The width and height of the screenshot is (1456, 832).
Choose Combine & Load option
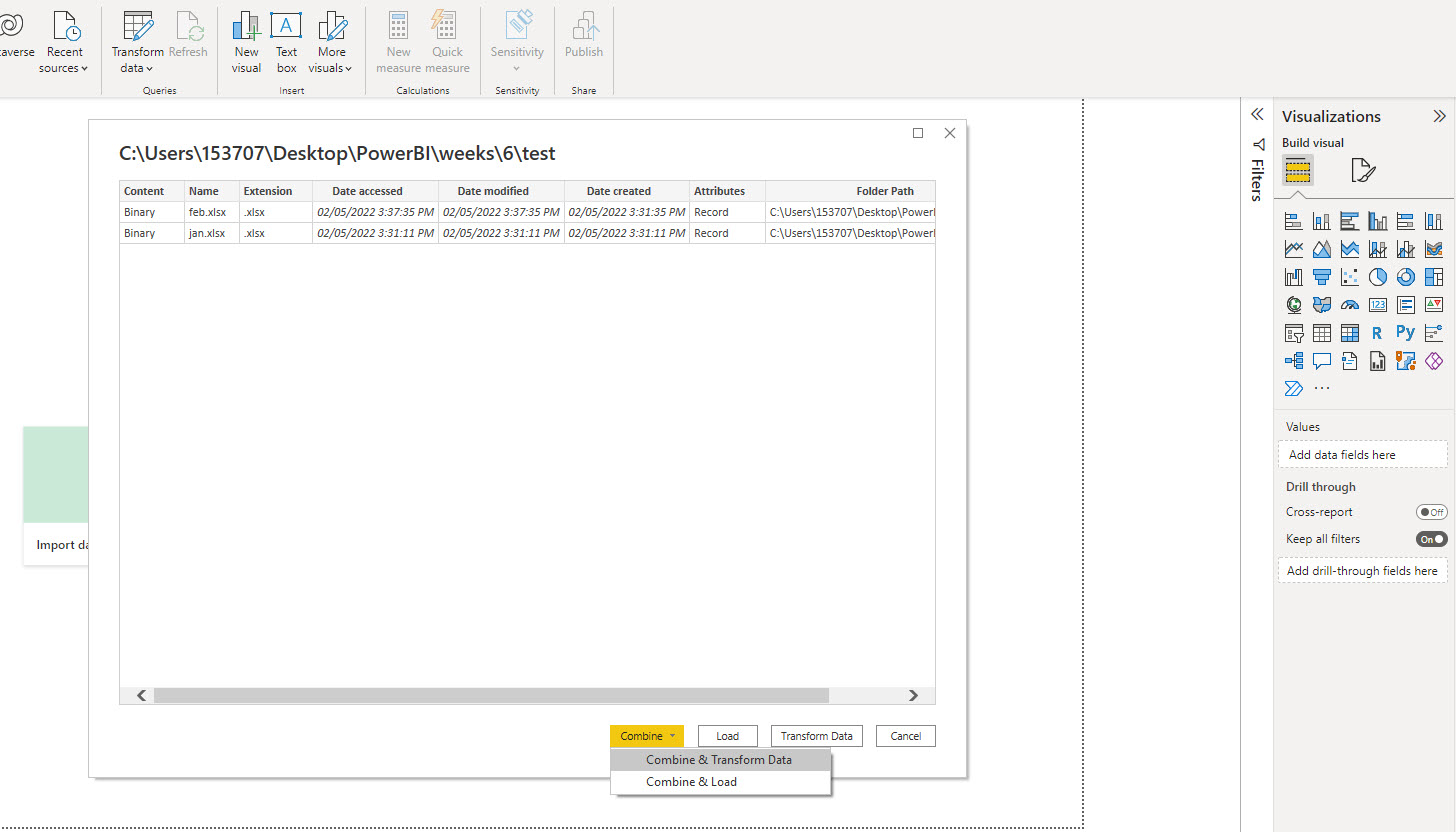(720, 782)
